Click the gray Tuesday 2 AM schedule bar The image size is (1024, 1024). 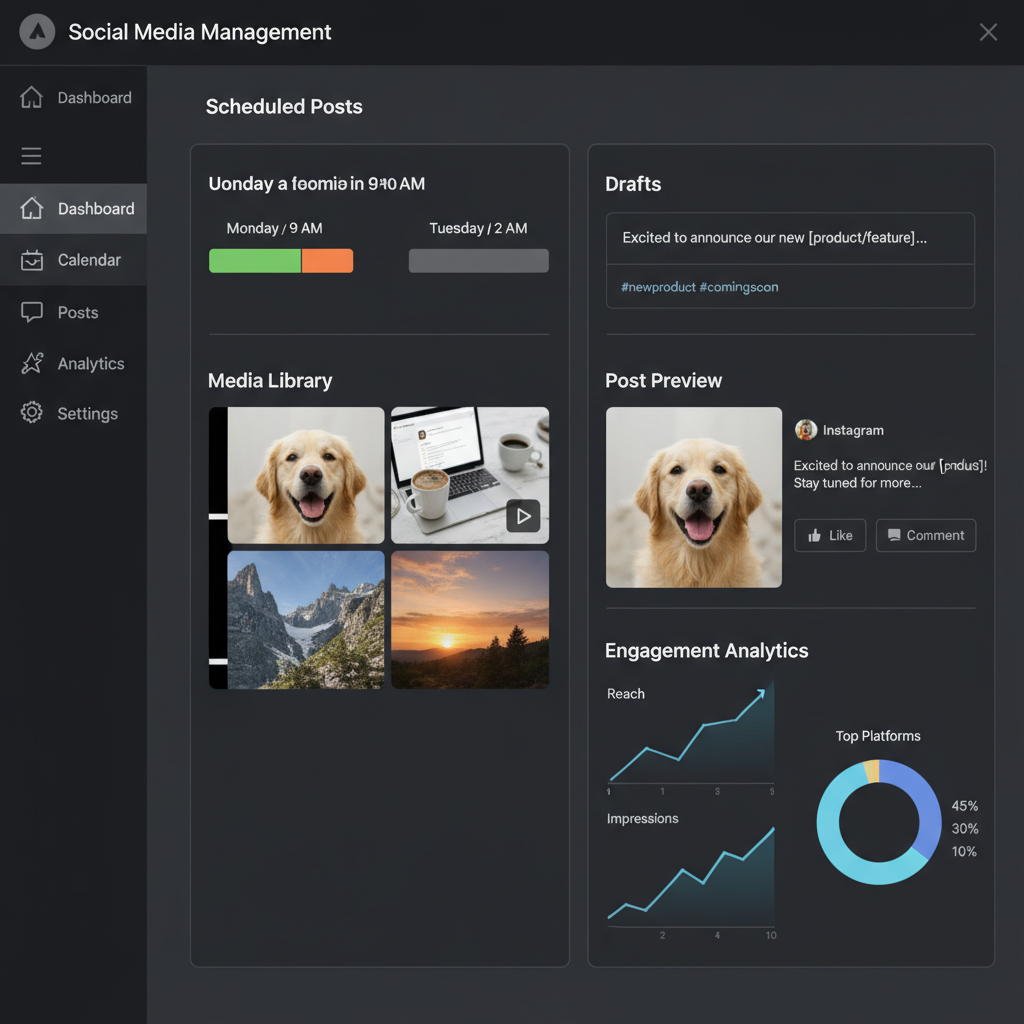click(478, 261)
